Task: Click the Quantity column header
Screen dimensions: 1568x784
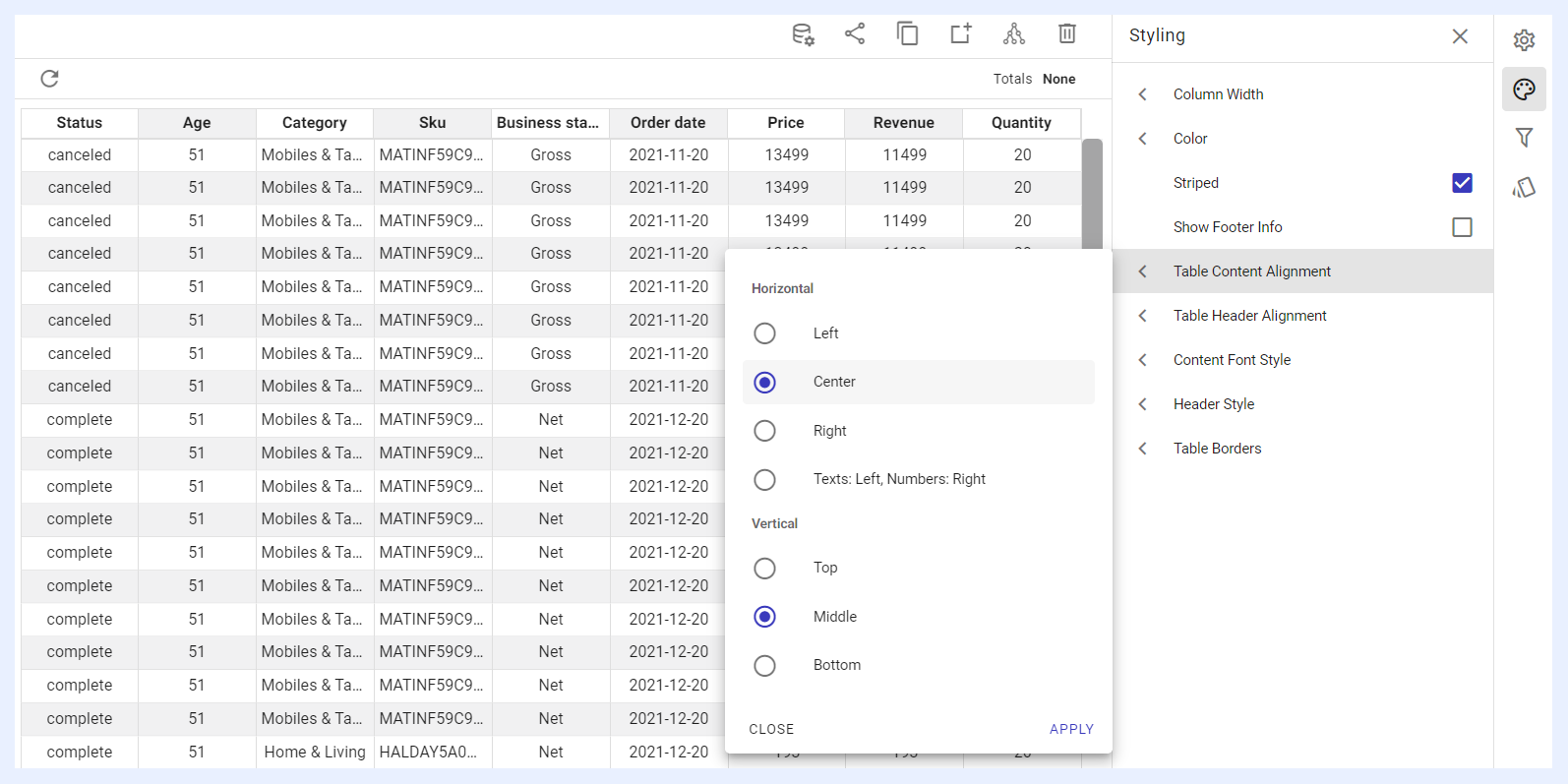Action: [x=1021, y=123]
